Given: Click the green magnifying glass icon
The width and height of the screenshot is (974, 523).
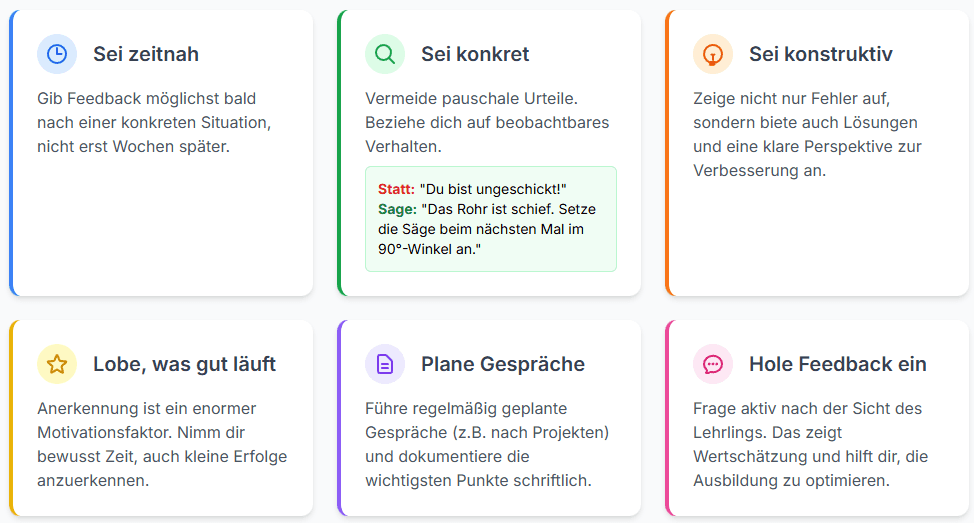Looking at the screenshot, I should (x=385, y=54).
